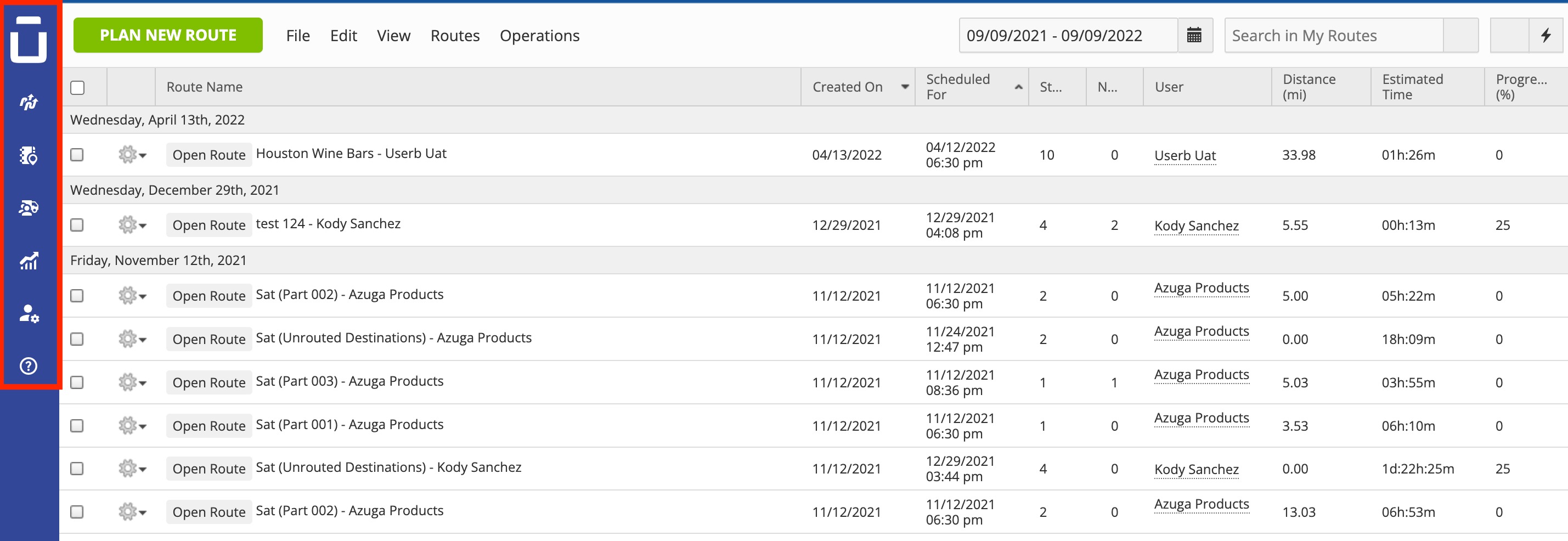Image resolution: width=1568 pixels, height=541 pixels.
Task: Select the checkbox for test 124 - Kody Sanchez
Action: pos(77,225)
